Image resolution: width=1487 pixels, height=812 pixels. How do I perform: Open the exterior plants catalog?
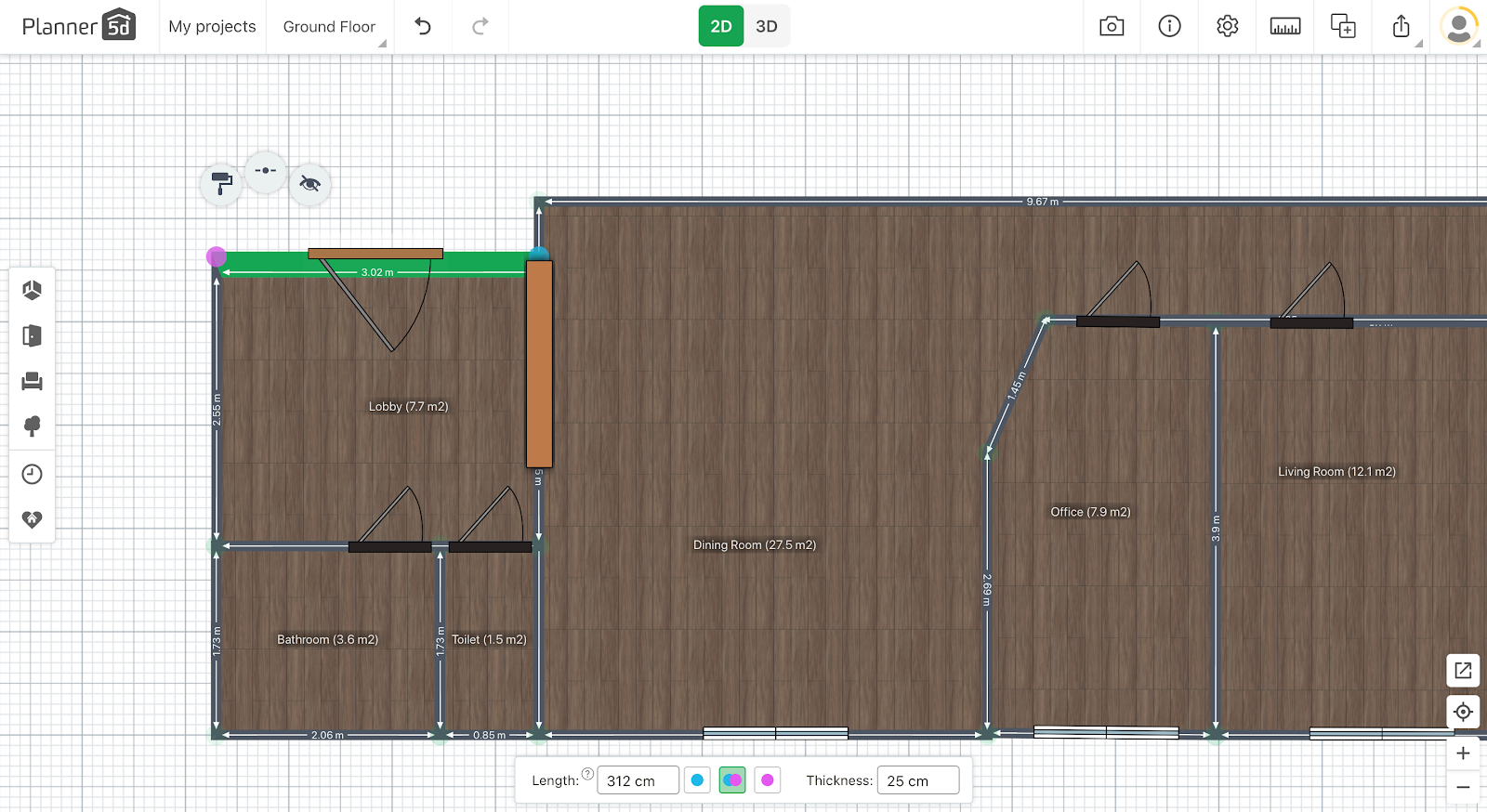click(x=32, y=426)
